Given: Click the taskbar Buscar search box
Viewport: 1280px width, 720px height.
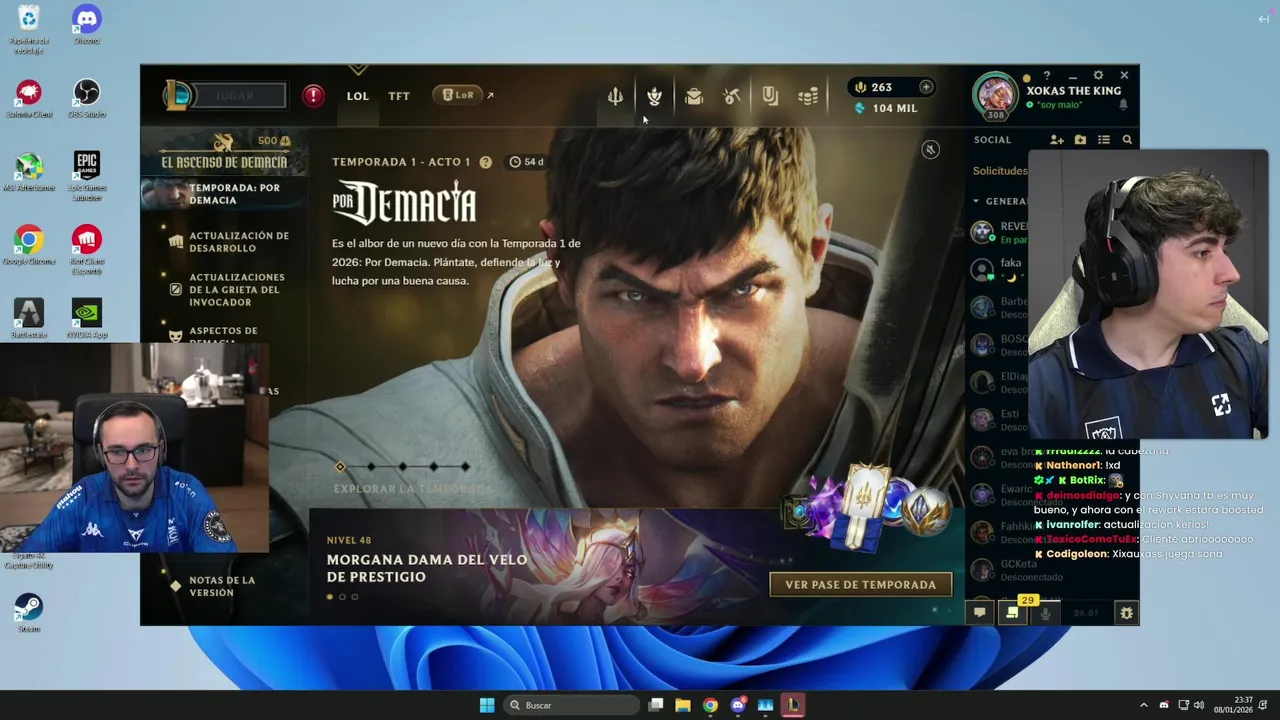Looking at the screenshot, I should click(x=571, y=705).
